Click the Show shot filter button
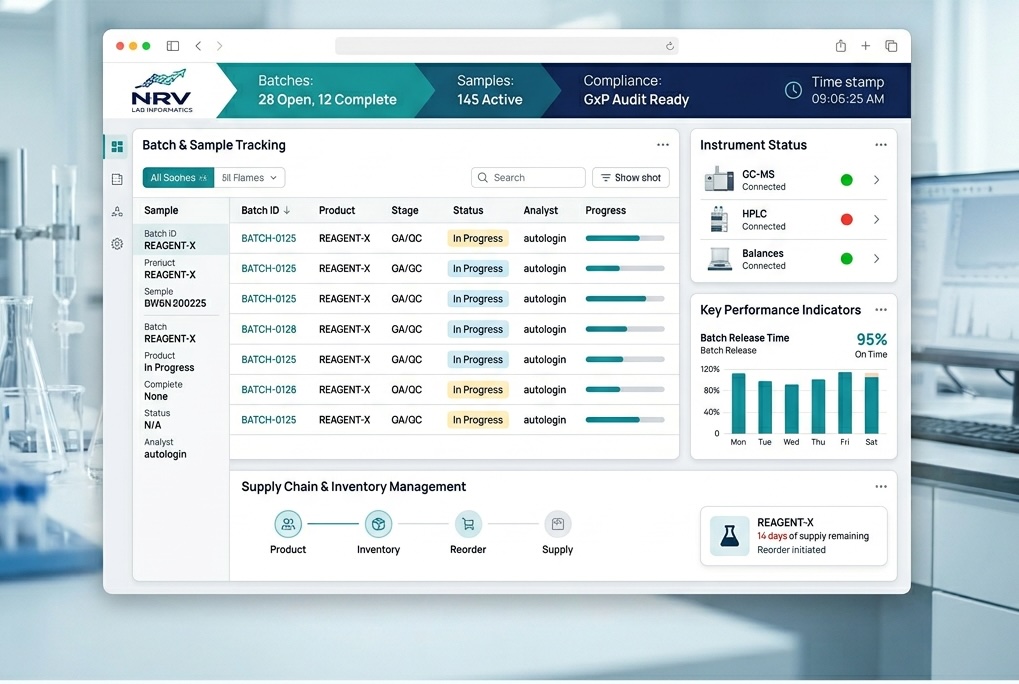 [x=630, y=177]
